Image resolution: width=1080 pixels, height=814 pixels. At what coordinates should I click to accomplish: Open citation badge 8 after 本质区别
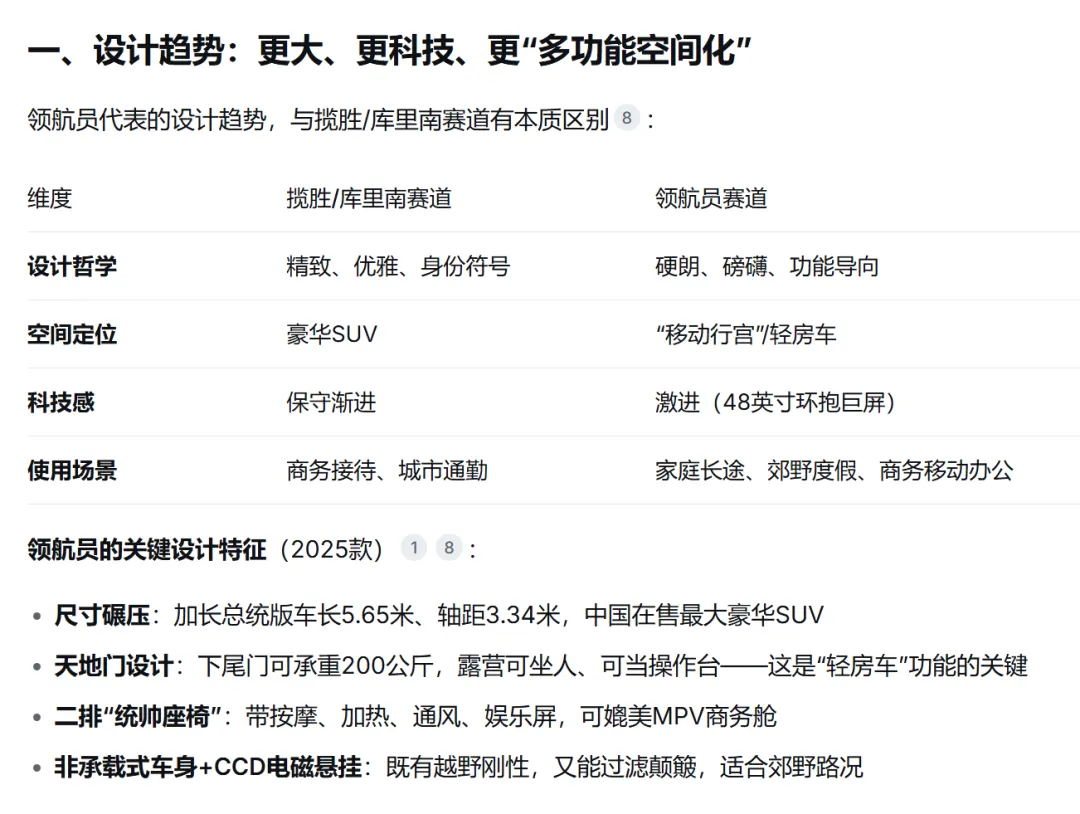pyautogui.click(x=627, y=118)
